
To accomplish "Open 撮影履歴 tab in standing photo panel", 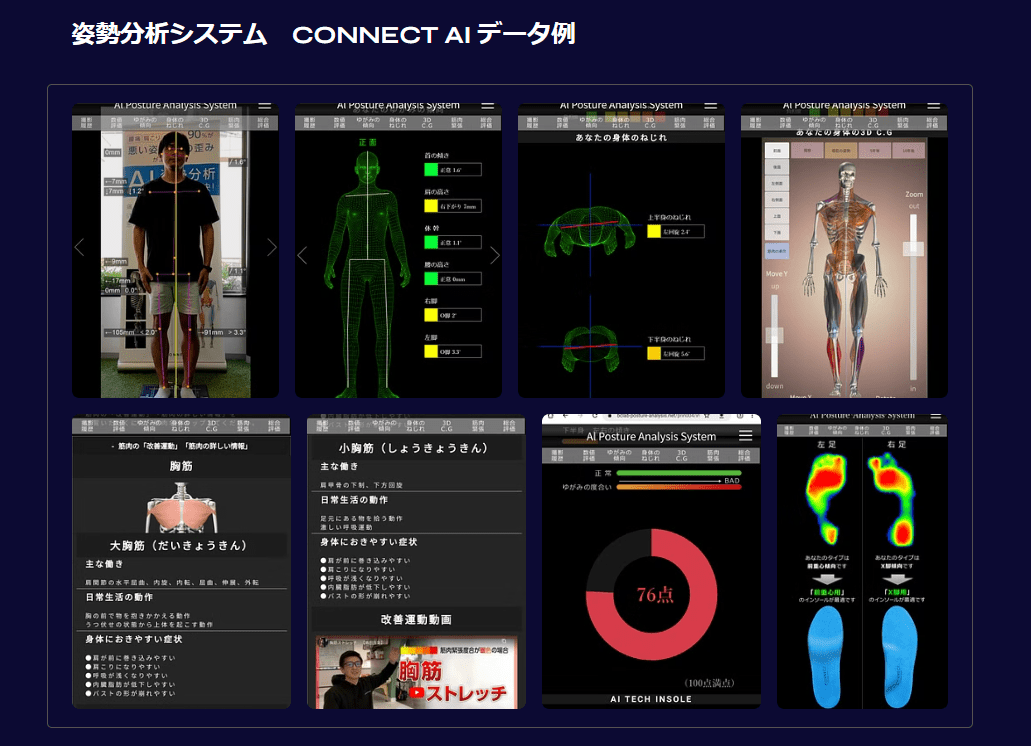I will pos(86,123).
